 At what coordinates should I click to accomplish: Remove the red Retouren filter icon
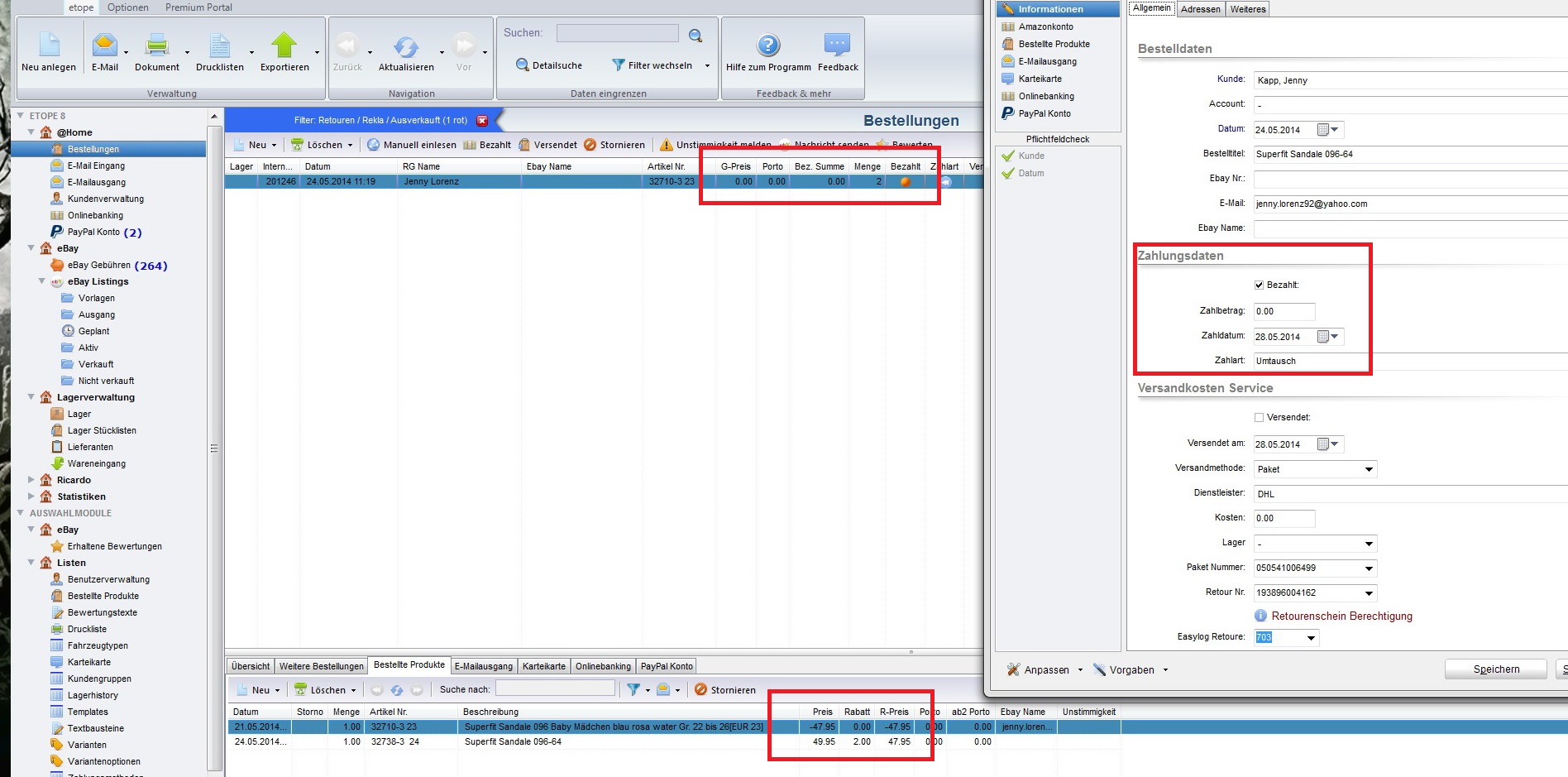click(x=482, y=121)
